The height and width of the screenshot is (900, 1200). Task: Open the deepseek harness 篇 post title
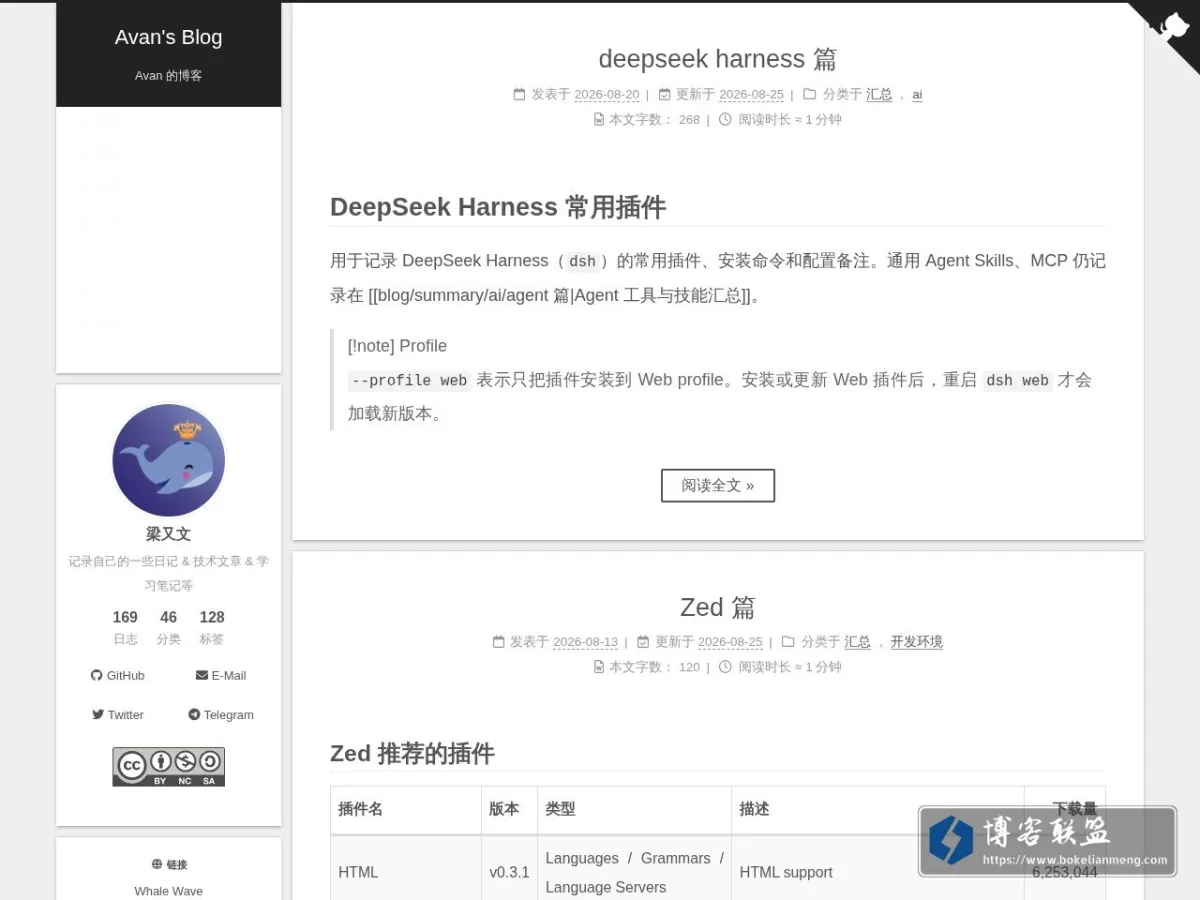[x=718, y=59]
